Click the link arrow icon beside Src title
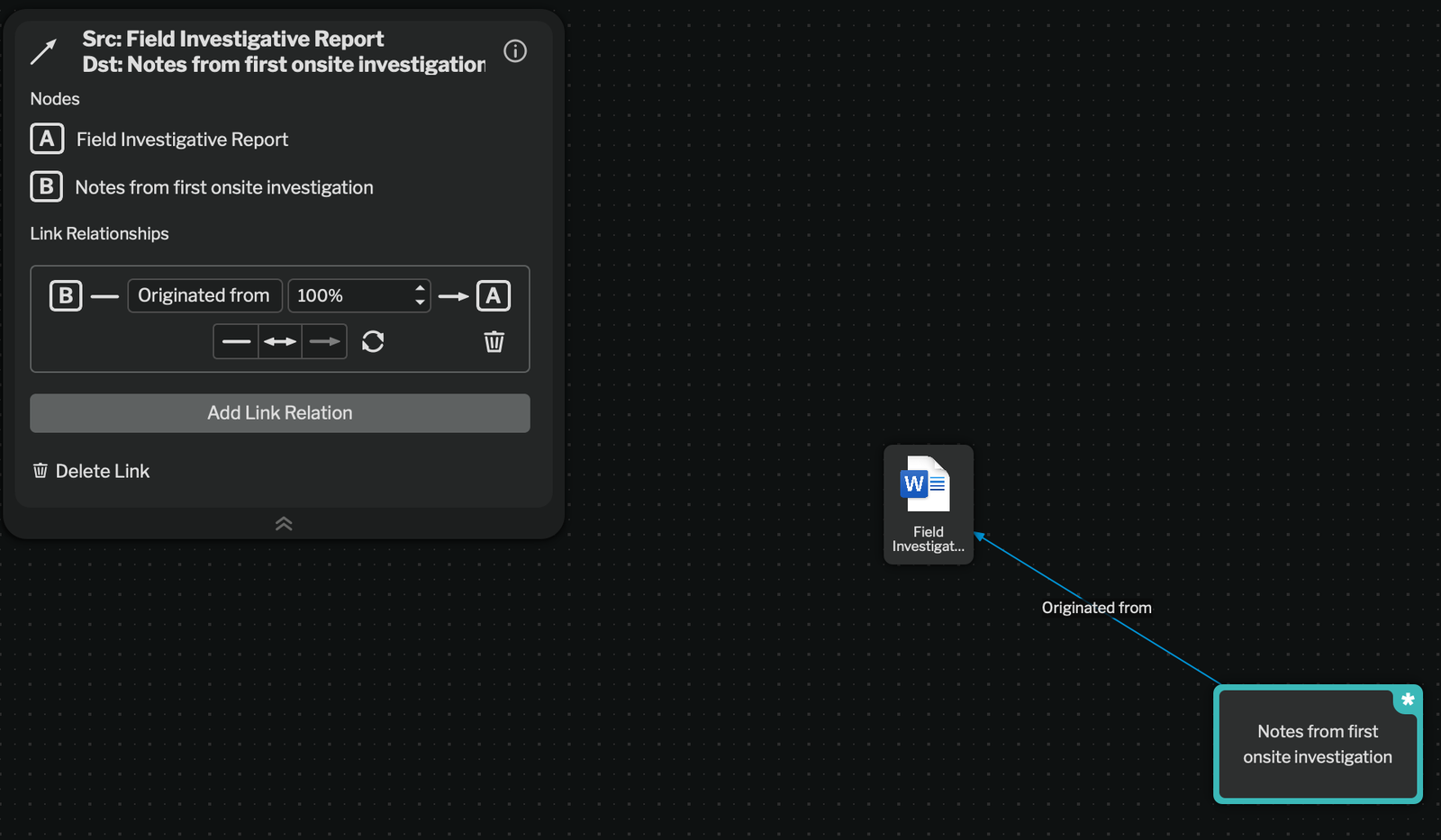 click(x=43, y=51)
